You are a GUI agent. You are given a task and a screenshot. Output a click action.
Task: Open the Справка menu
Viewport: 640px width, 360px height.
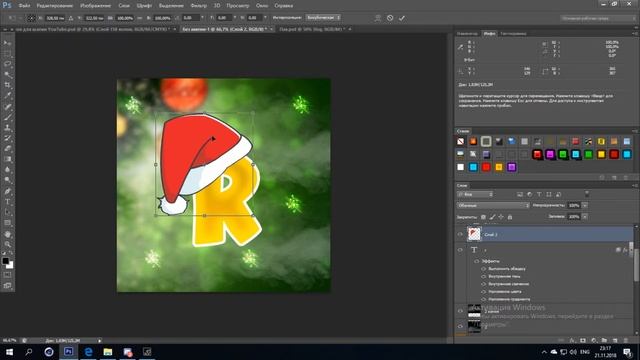[x=283, y=6]
